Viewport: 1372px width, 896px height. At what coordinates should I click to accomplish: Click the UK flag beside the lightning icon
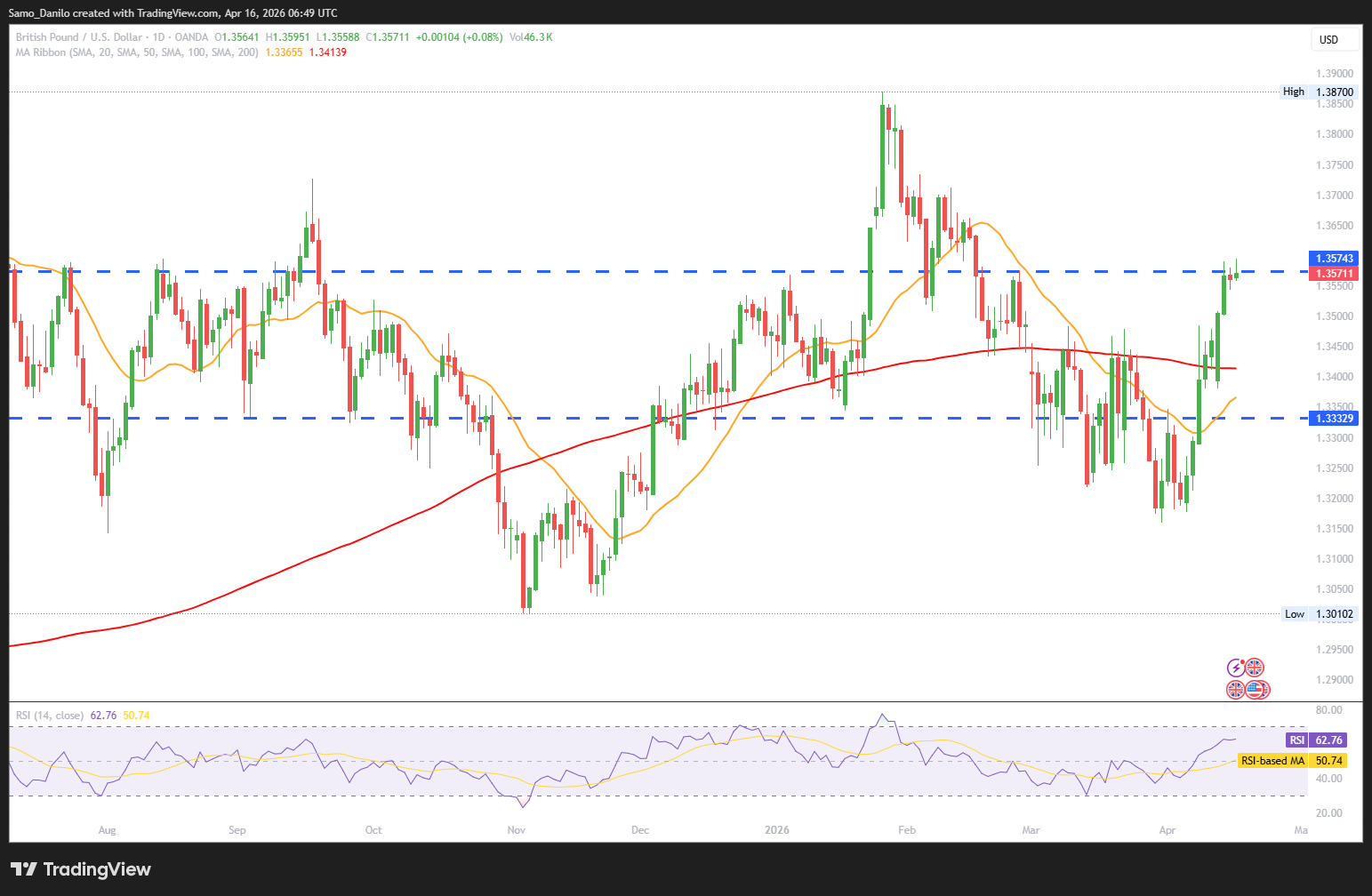tap(1254, 668)
